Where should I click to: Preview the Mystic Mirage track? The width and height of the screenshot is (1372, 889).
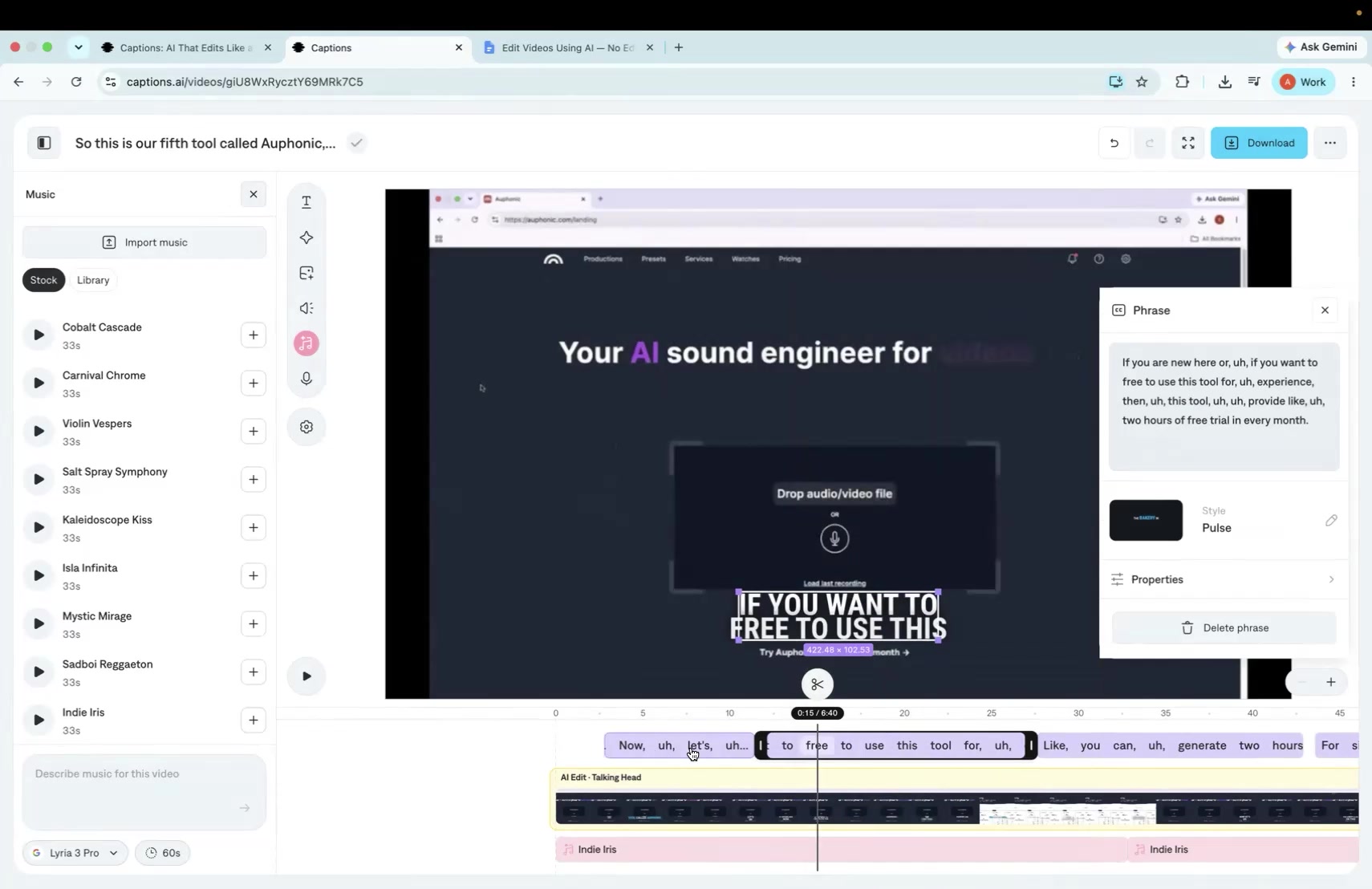click(39, 624)
